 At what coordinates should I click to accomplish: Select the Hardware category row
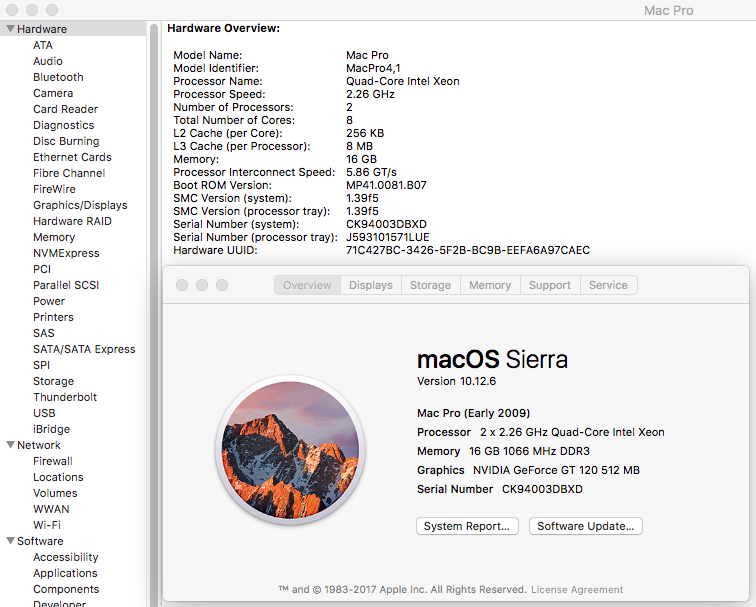73,29
